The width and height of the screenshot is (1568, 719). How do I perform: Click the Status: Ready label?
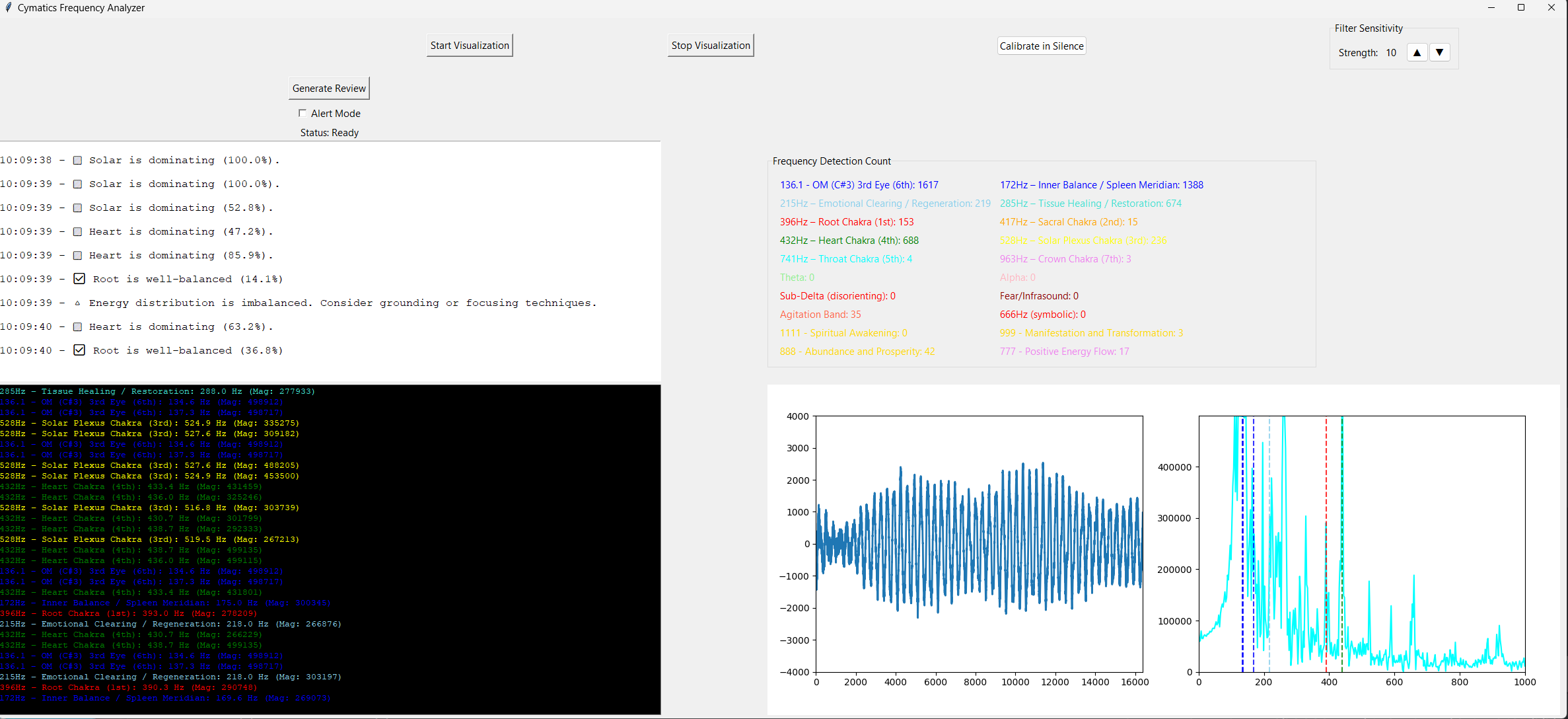pos(329,133)
